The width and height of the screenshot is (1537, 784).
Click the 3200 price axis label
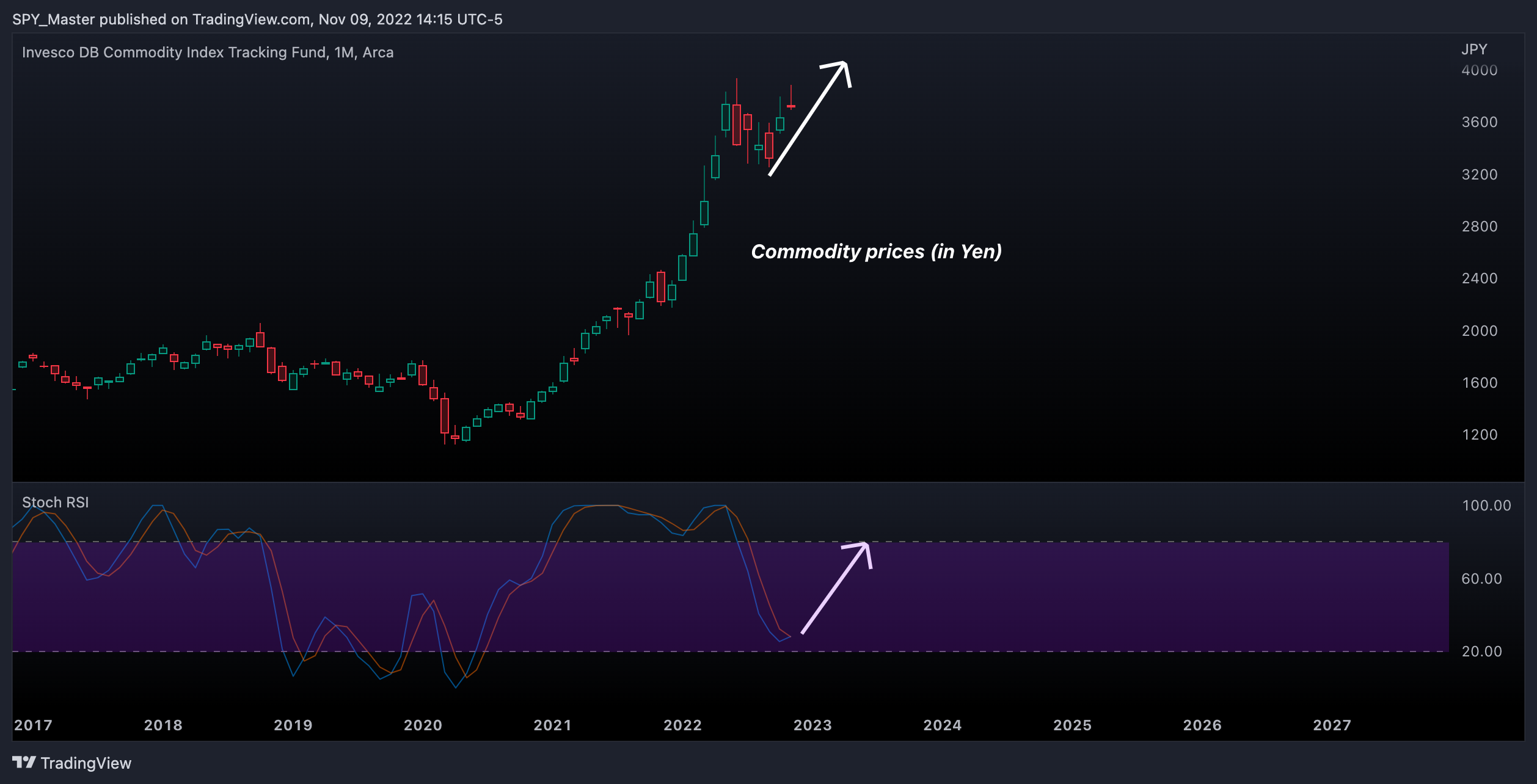tap(1480, 175)
